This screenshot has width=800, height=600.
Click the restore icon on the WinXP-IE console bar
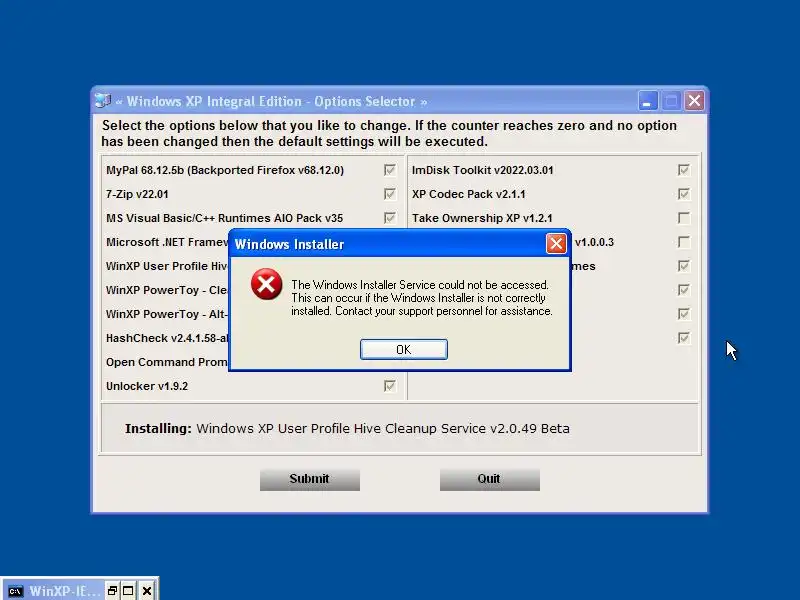point(112,591)
